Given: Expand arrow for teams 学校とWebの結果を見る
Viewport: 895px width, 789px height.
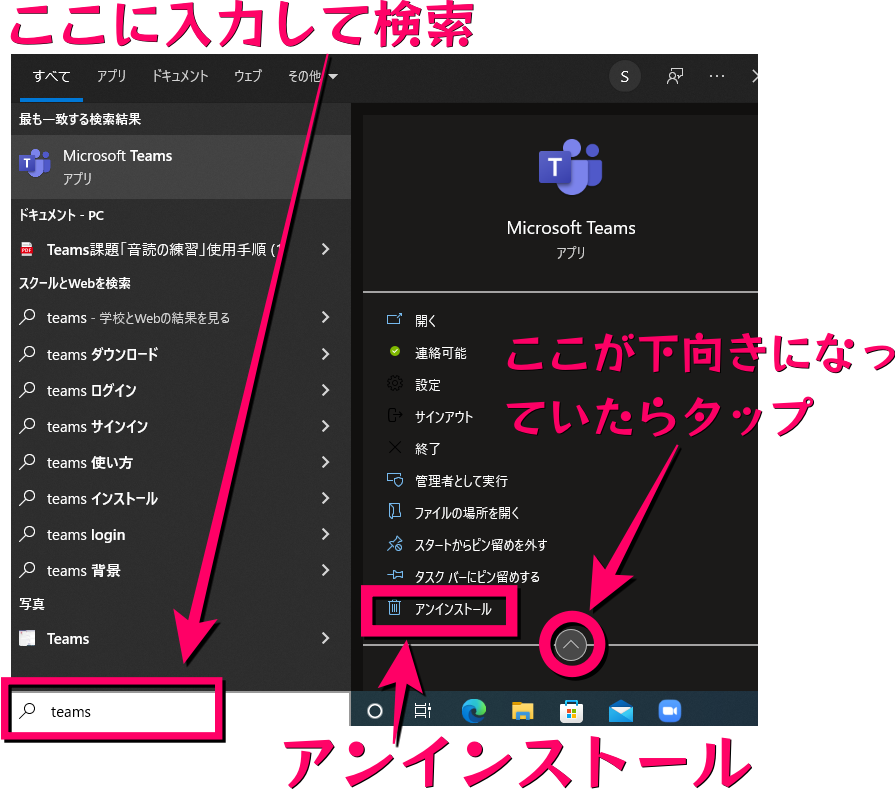Looking at the screenshot, I should coord(325,317).
